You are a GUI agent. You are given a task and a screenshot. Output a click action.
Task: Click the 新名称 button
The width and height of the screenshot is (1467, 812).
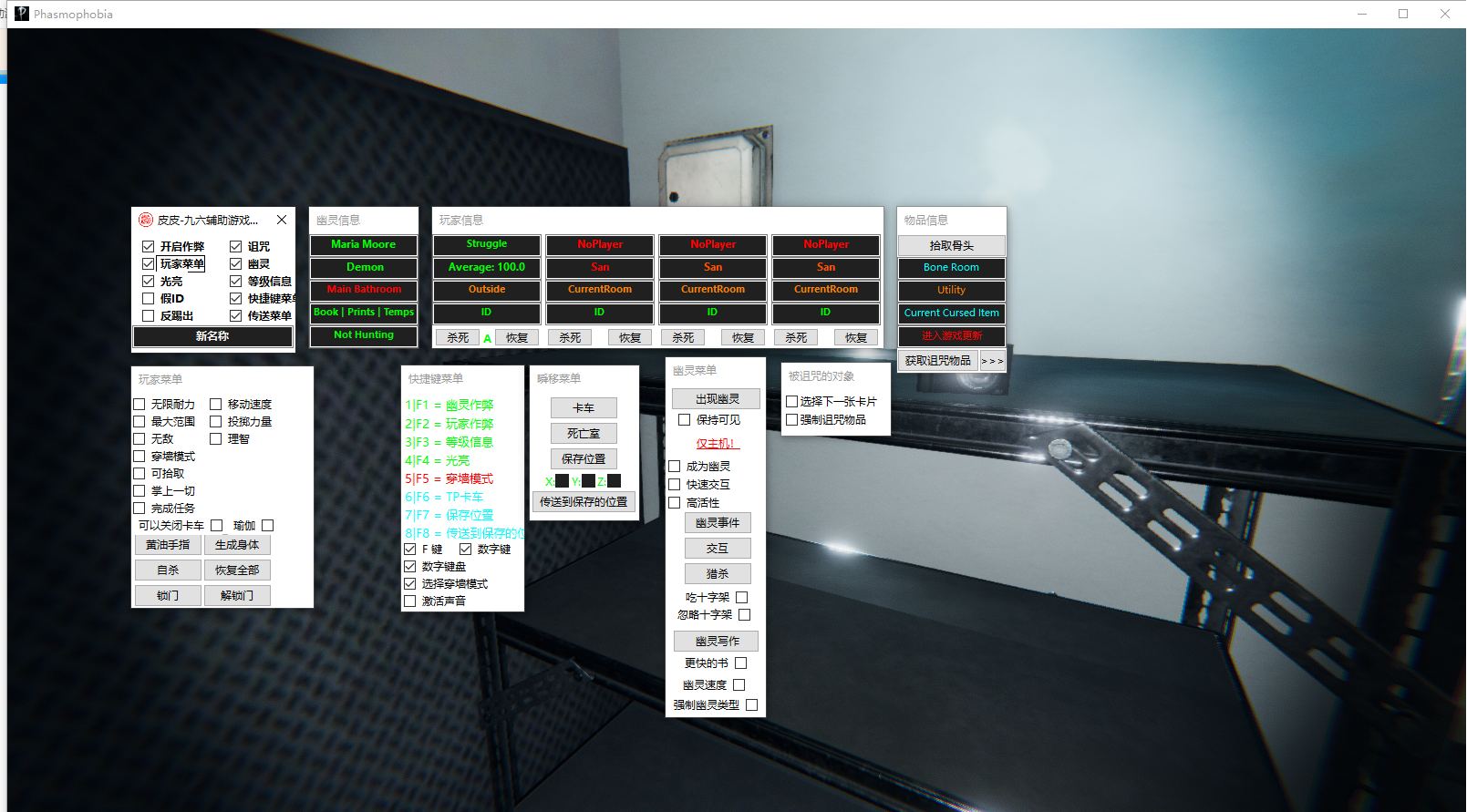coord(212,336)
